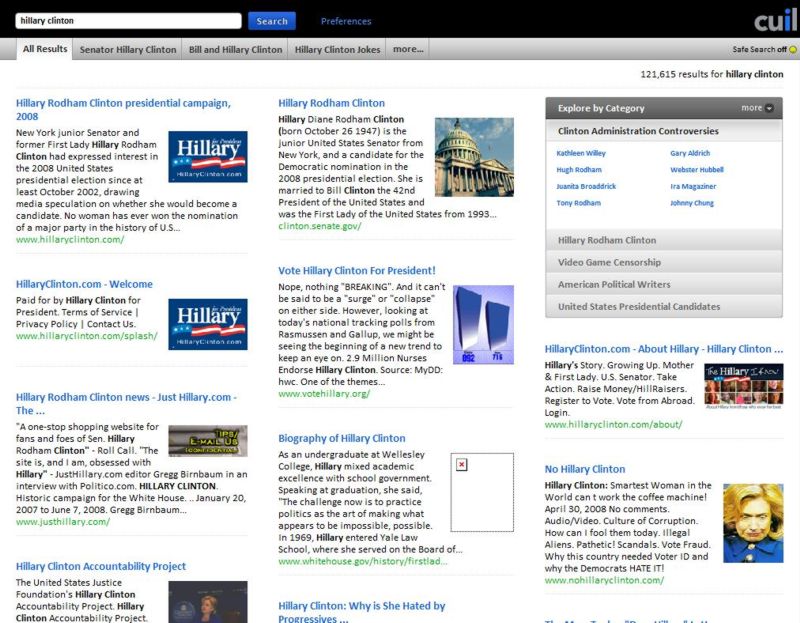800x623 pixels.
Task: Switch to Senator Hillary Clinton tab
Action: [x=128, y=49]
